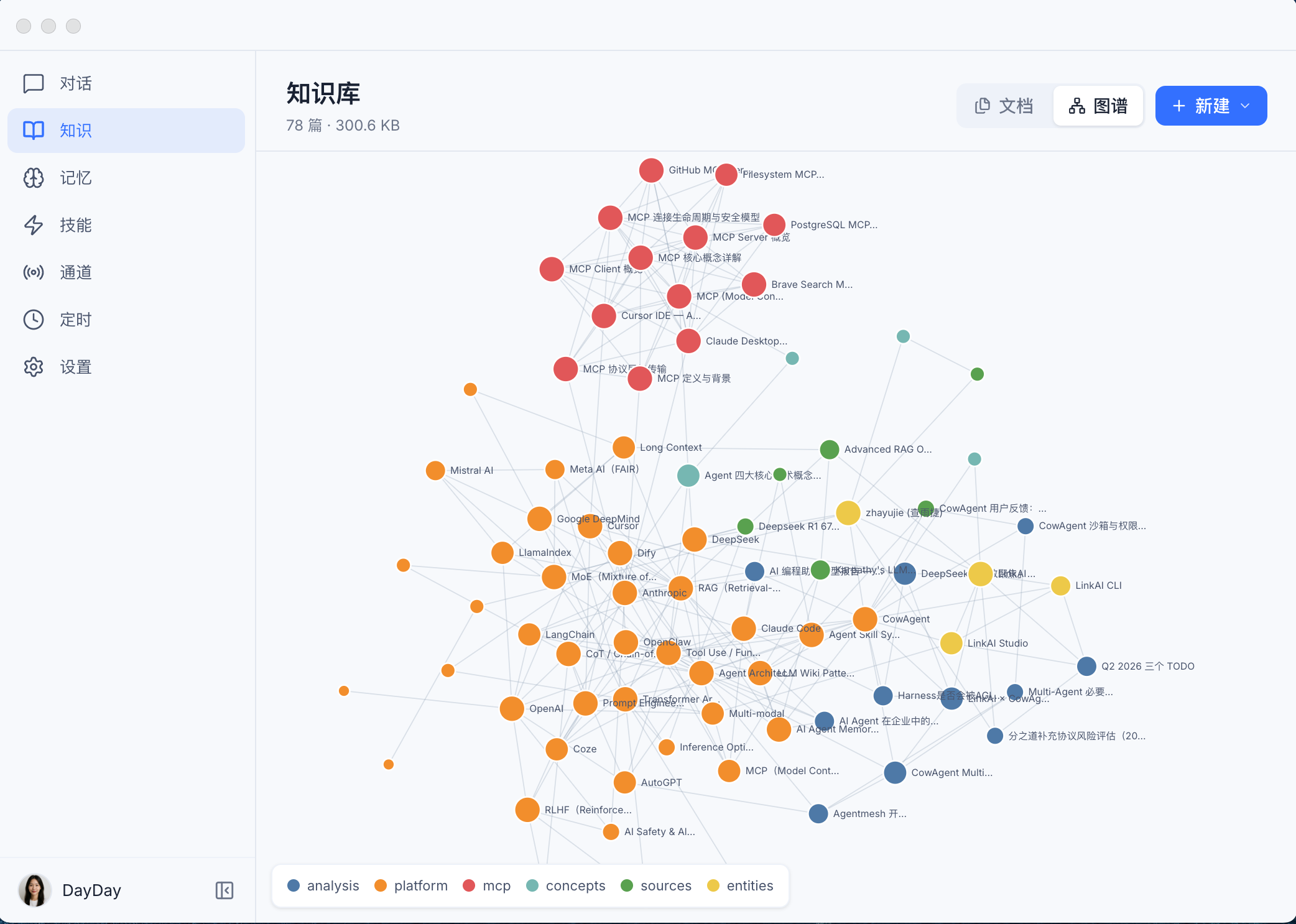Select the 技能 lightning bolt icon

[x=34, y=225]
